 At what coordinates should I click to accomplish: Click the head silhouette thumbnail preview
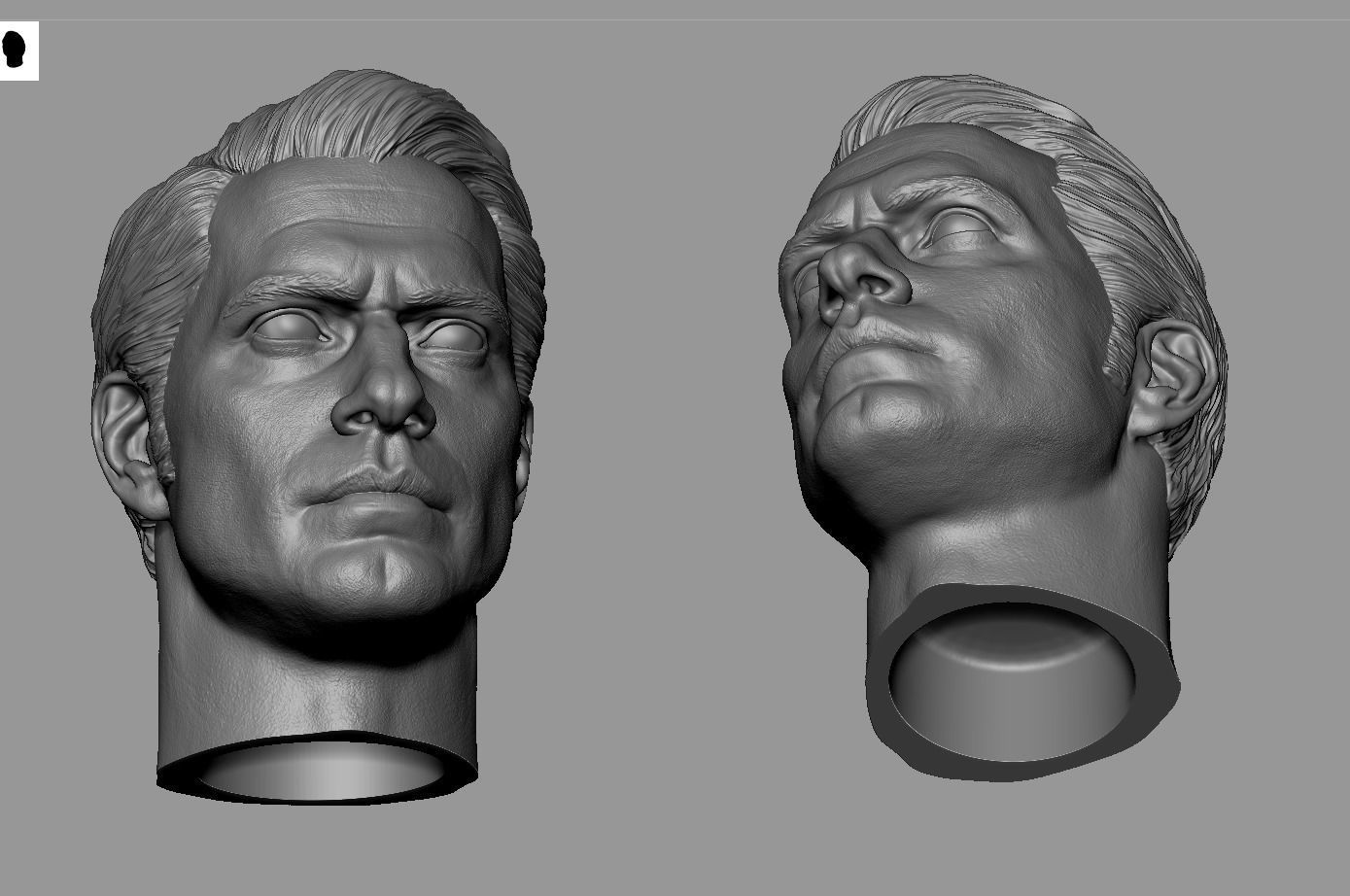(18, 51)
